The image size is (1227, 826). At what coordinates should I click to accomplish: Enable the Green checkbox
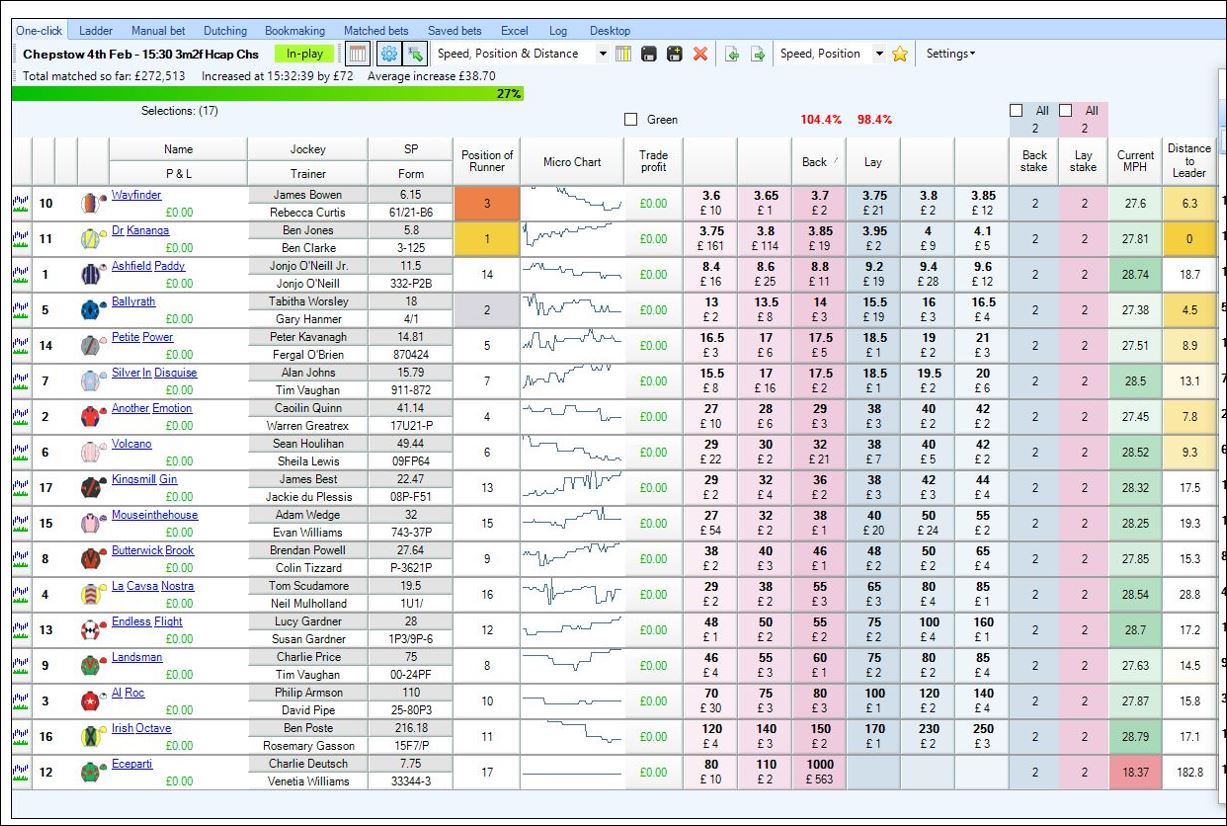[631, 120]
